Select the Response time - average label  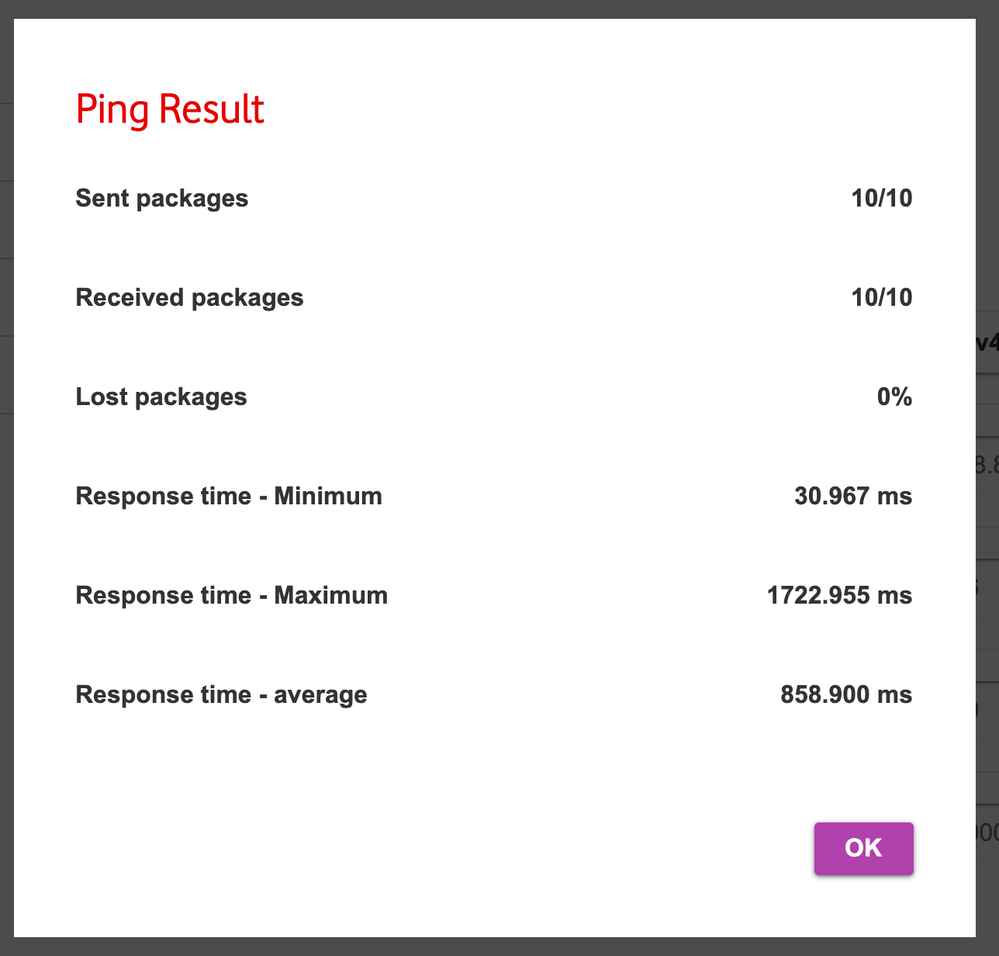pyautogui.click(x=221, y=695)
